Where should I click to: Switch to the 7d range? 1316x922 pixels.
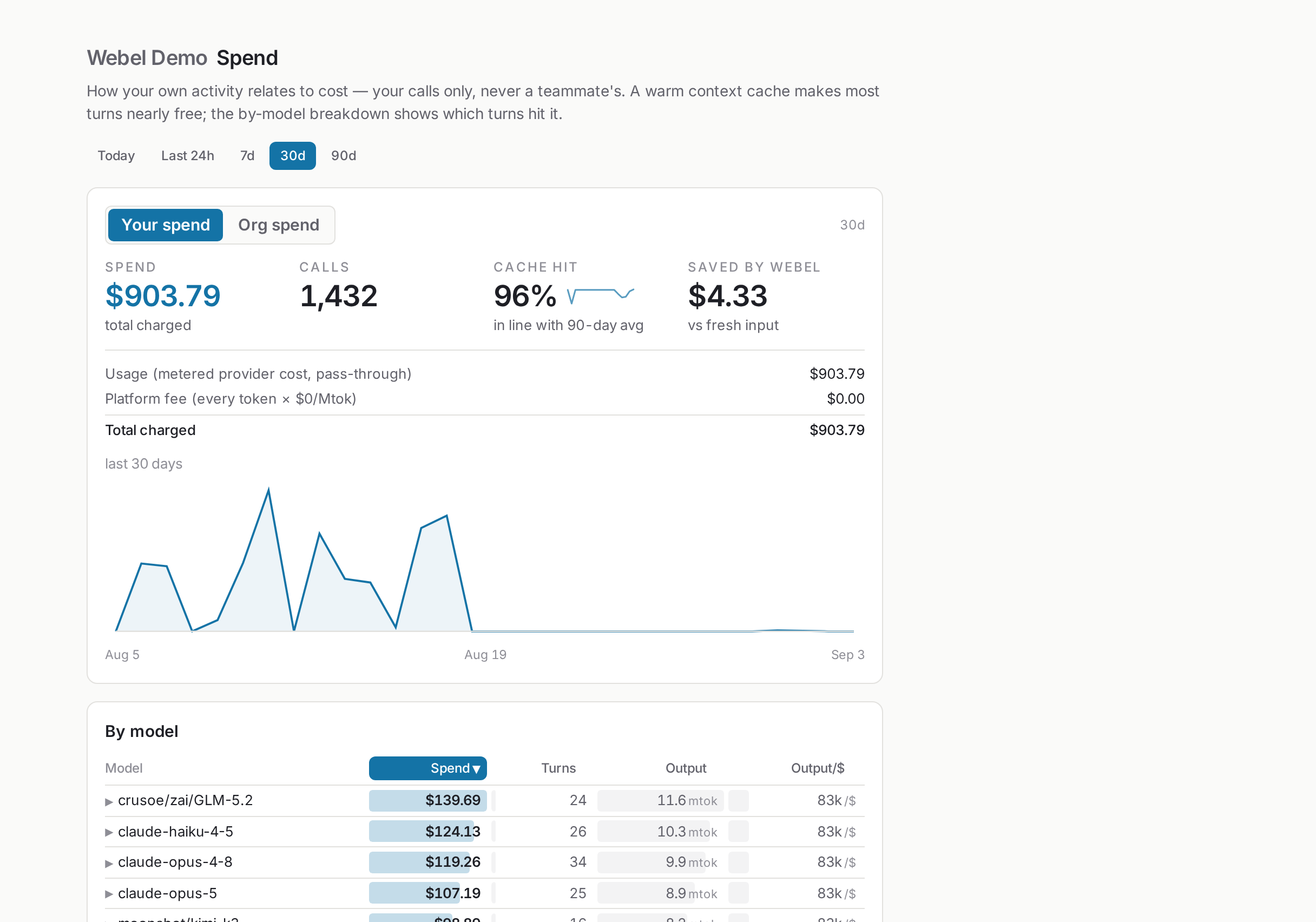[247, 156]
